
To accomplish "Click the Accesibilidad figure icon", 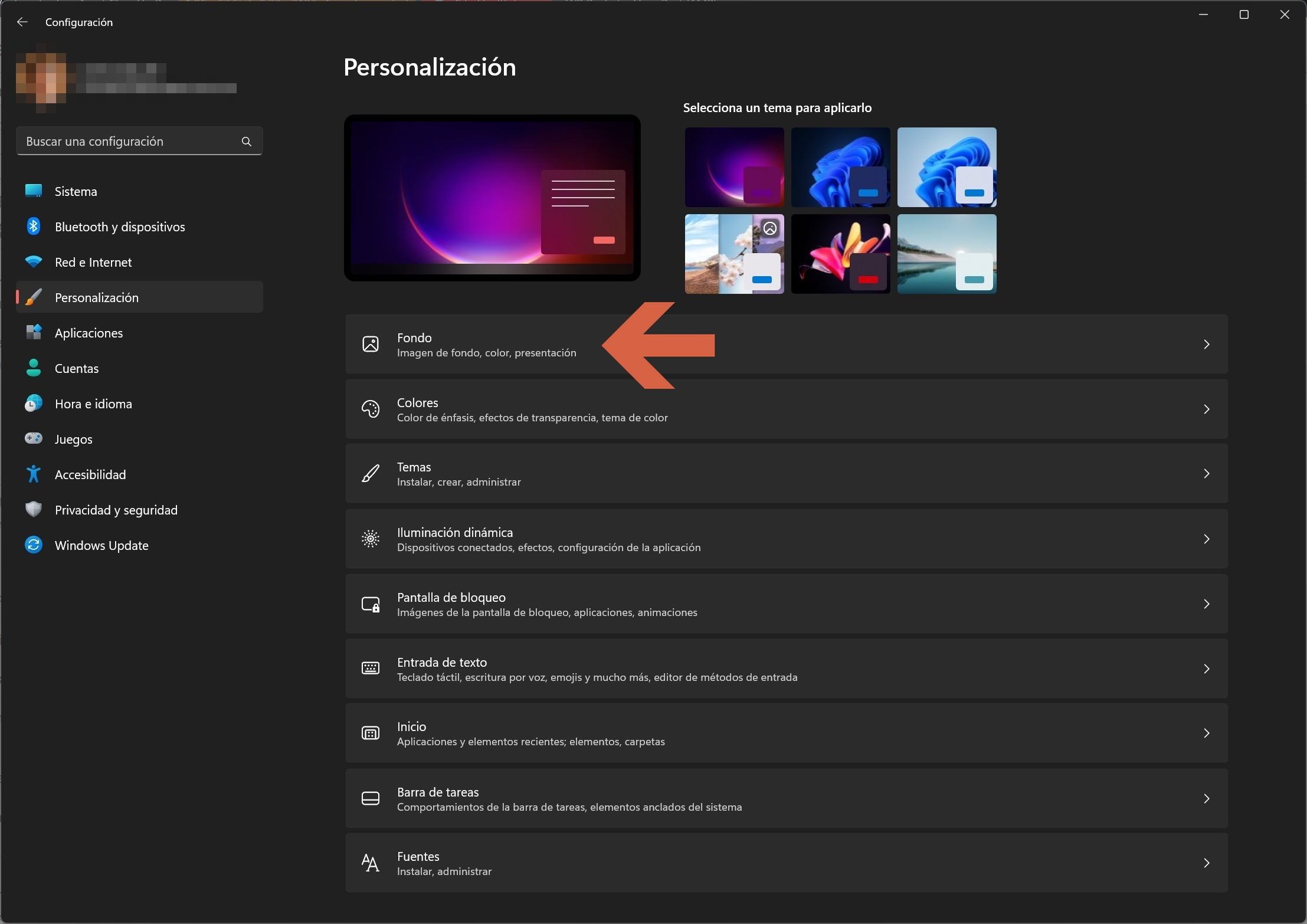I will tap(34, 474).
